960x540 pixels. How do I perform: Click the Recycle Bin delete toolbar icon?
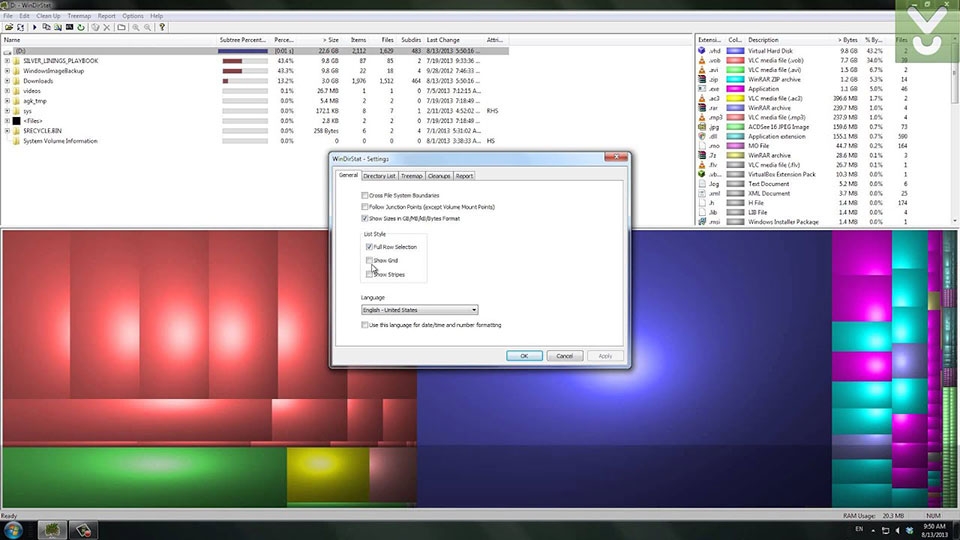pyautogui.click(x=95, y=28)
